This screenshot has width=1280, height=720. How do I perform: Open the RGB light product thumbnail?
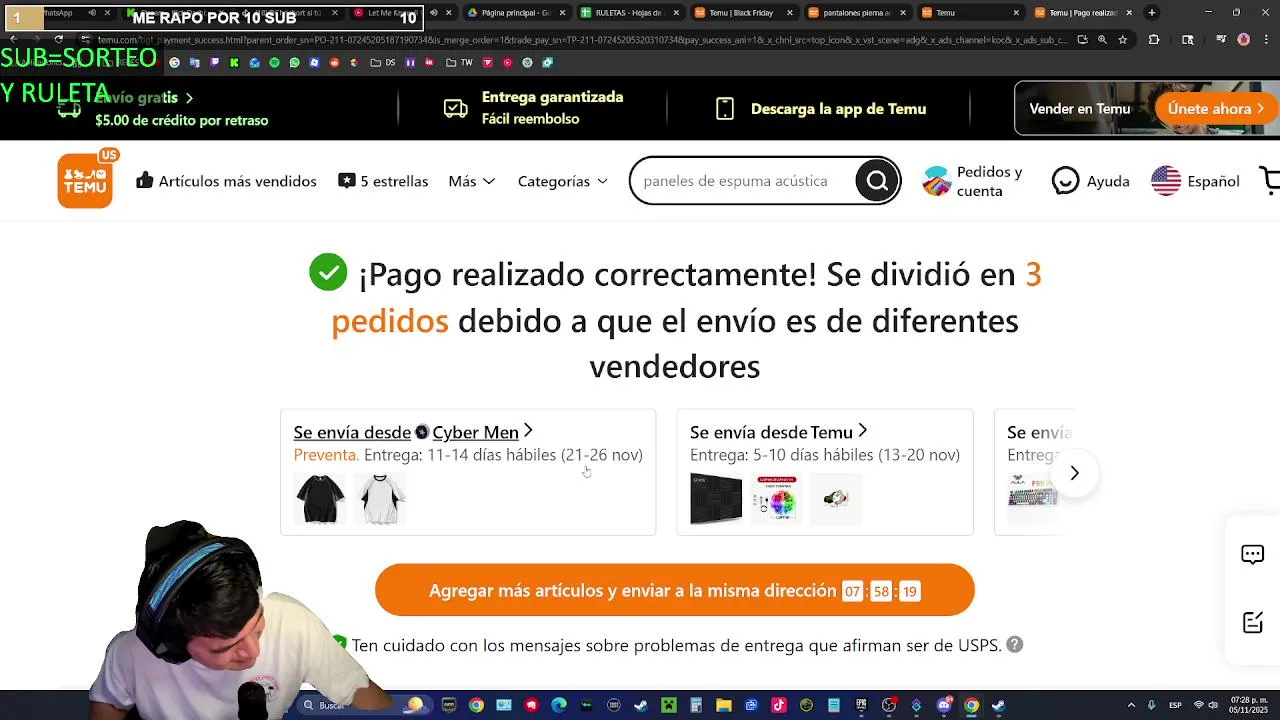click(776, 499)
